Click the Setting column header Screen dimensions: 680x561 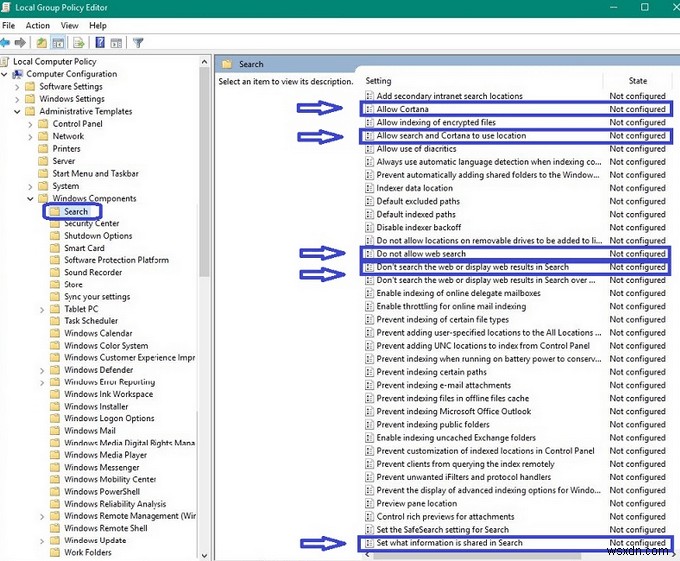pyautogui.click(x=379, y=81)
